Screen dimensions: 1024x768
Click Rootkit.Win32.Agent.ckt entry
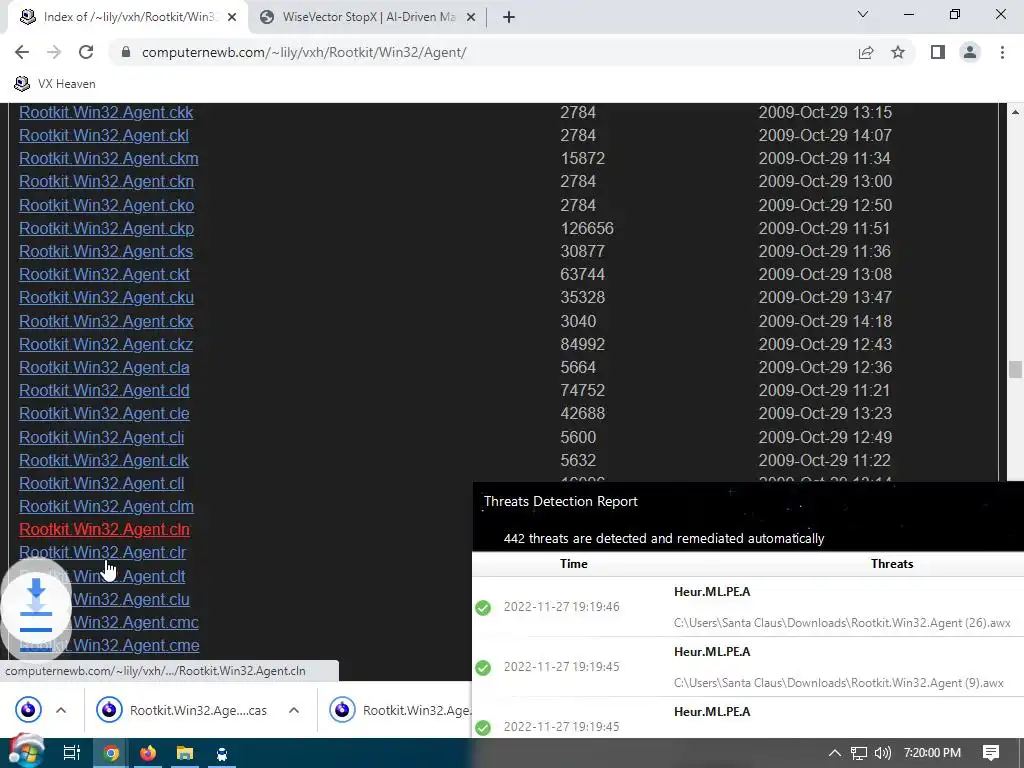coord(104,274)
